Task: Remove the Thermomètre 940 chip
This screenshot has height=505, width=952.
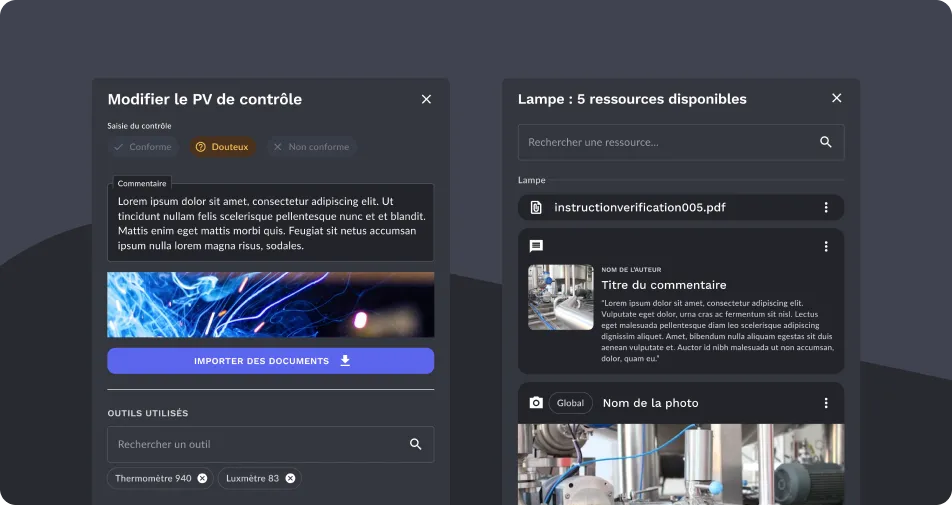Action: pos(202,478)
